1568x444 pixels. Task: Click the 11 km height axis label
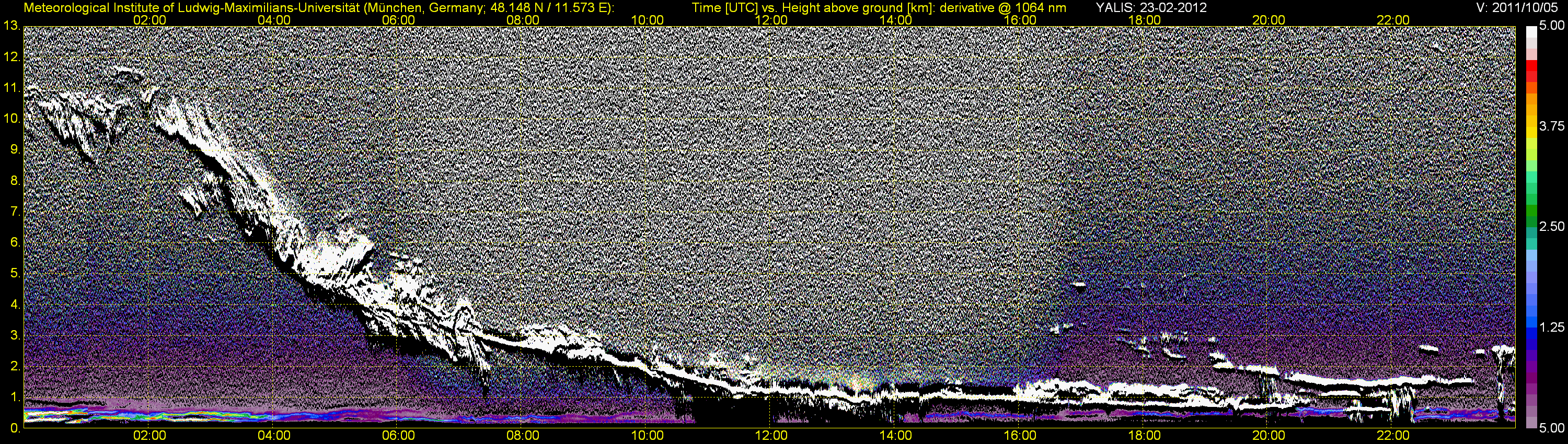pos(11,88)
